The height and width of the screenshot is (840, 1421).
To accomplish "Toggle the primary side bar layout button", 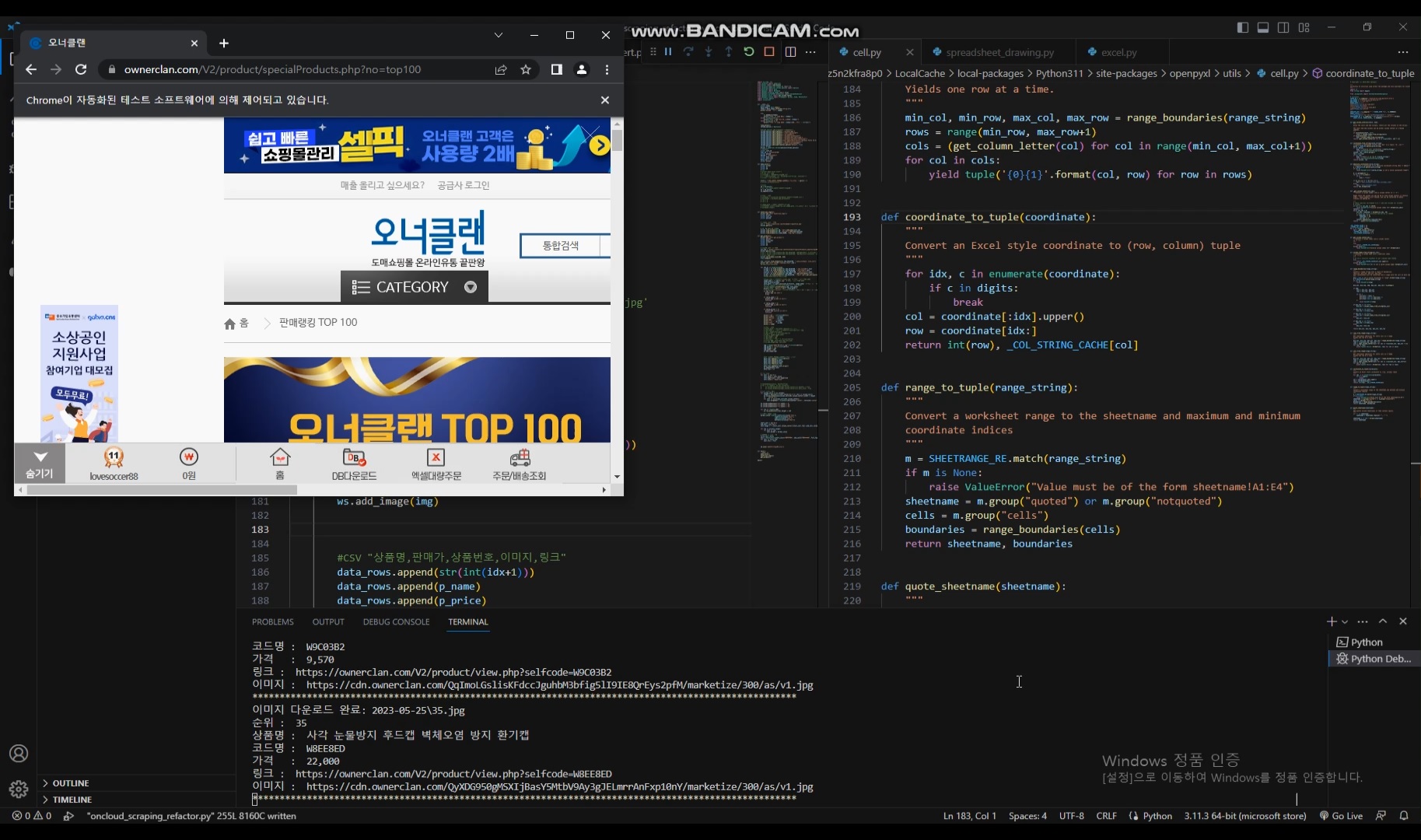I will pyautogui.click(x=1242, y=27).
